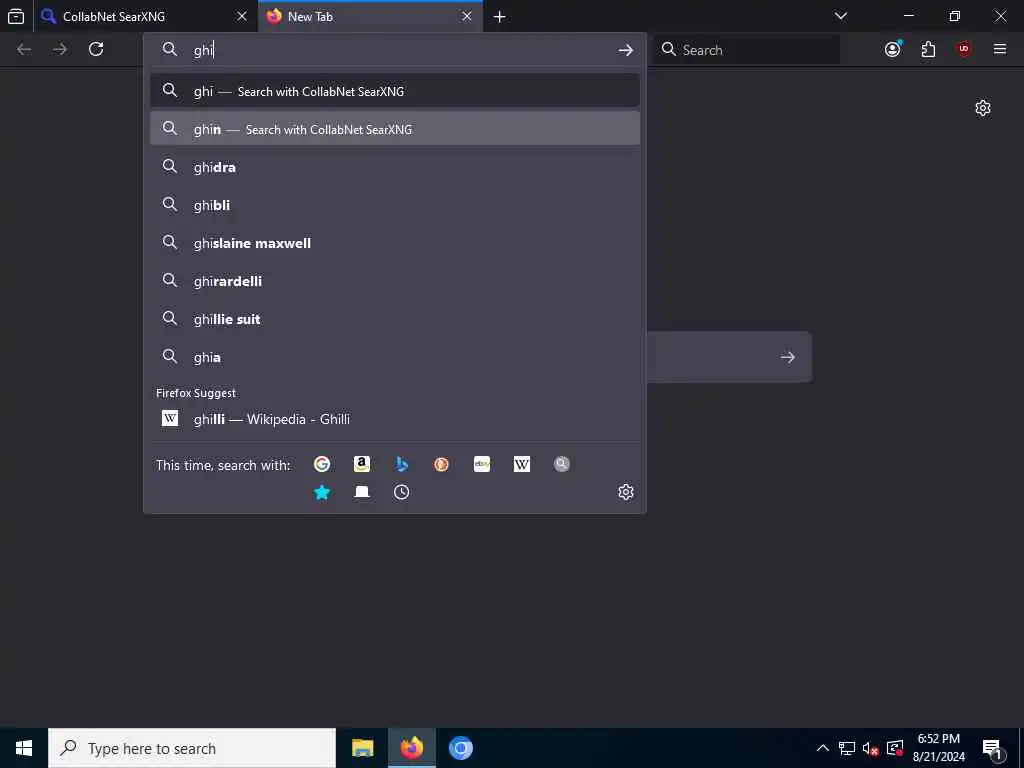Viewport: 1024px width, 768px height.
Task: Open the blue circle taskbar app
Action: click(x=460, y=748)
